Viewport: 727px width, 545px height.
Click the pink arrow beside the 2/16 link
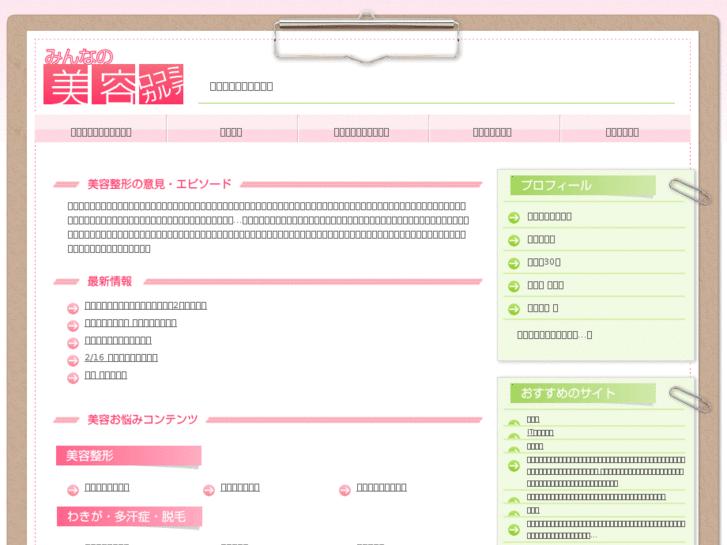click(73, 360)
